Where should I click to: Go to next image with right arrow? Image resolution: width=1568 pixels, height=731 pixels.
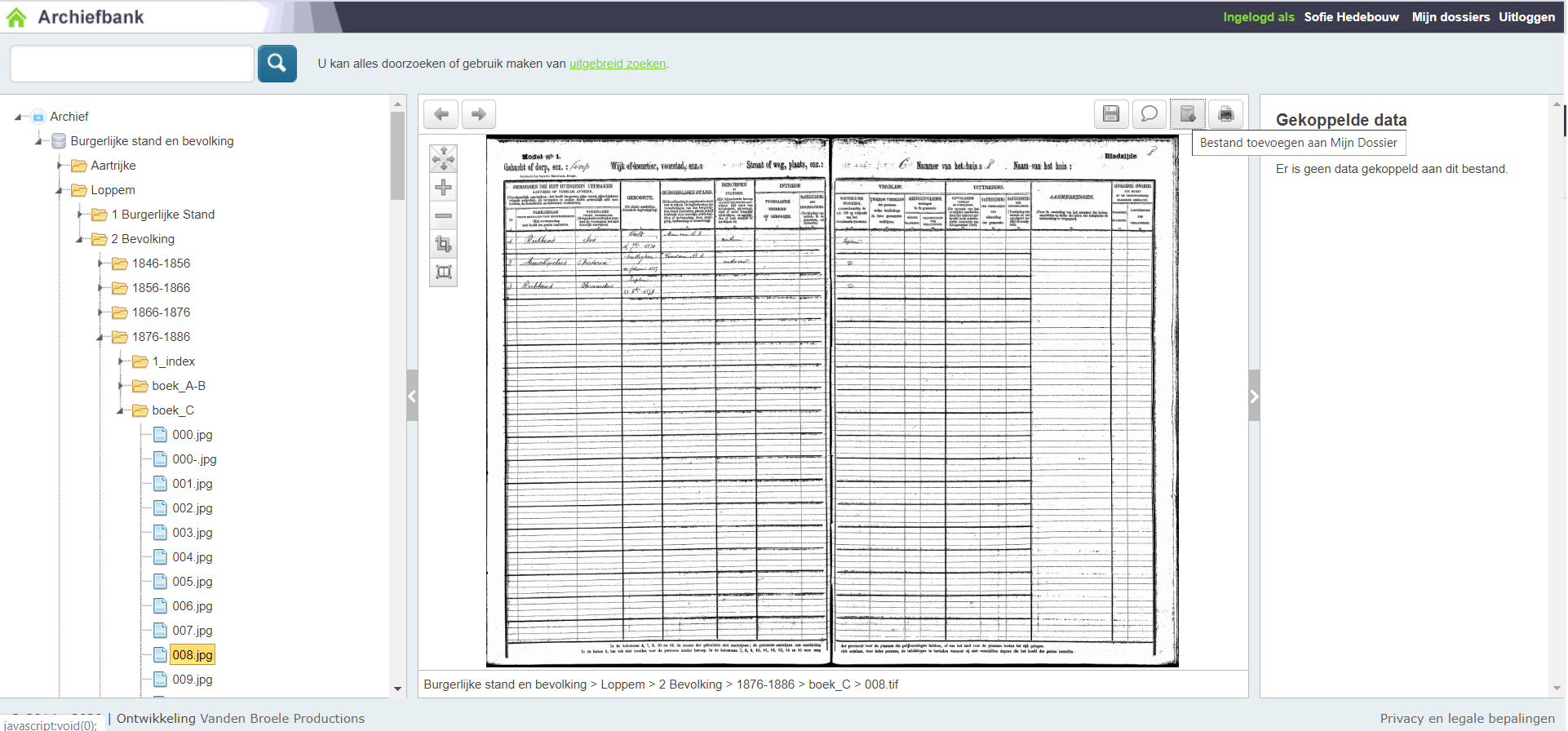coord(479,114)
